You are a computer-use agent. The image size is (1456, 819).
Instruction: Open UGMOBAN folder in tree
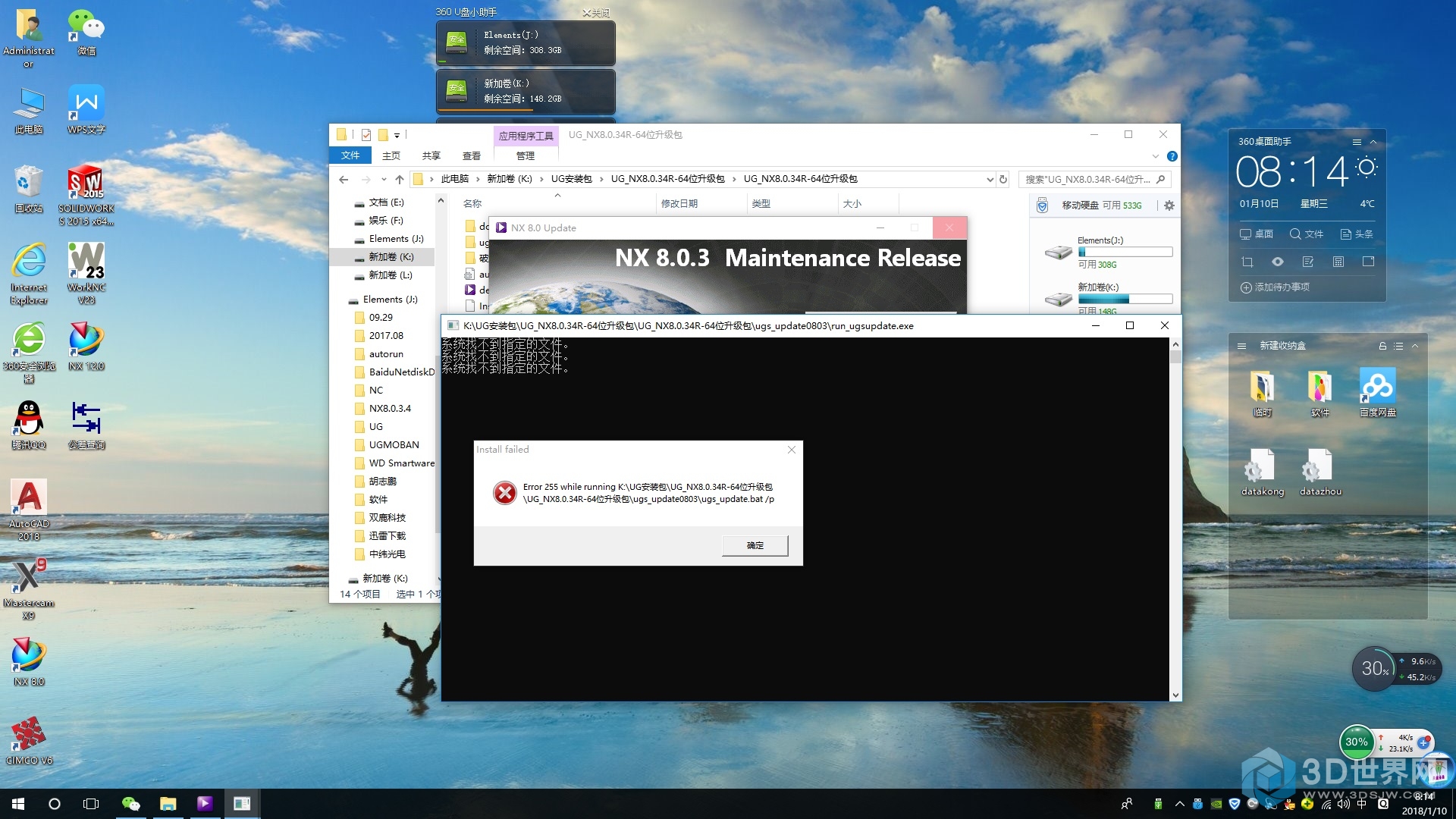coord(394,445)
